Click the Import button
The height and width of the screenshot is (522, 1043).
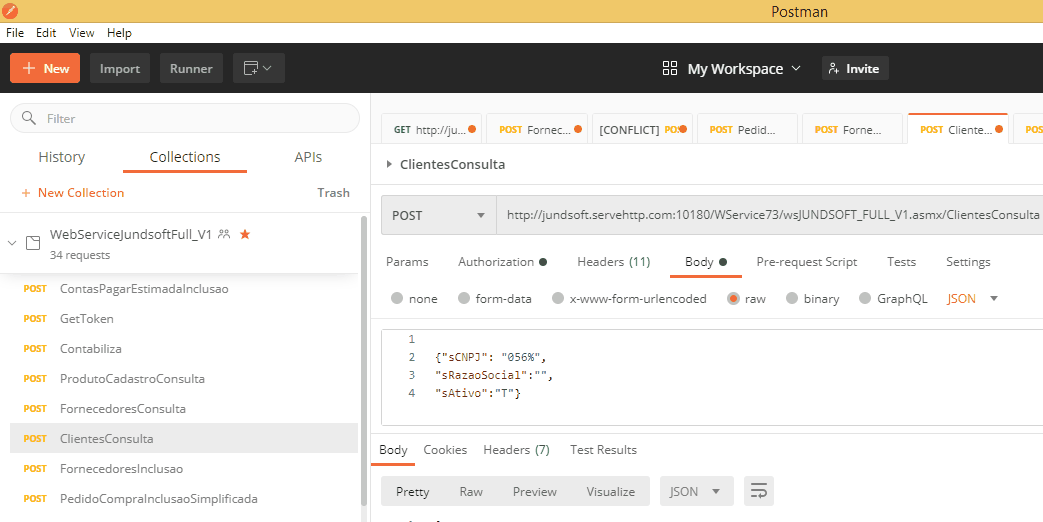coord(120,68)
